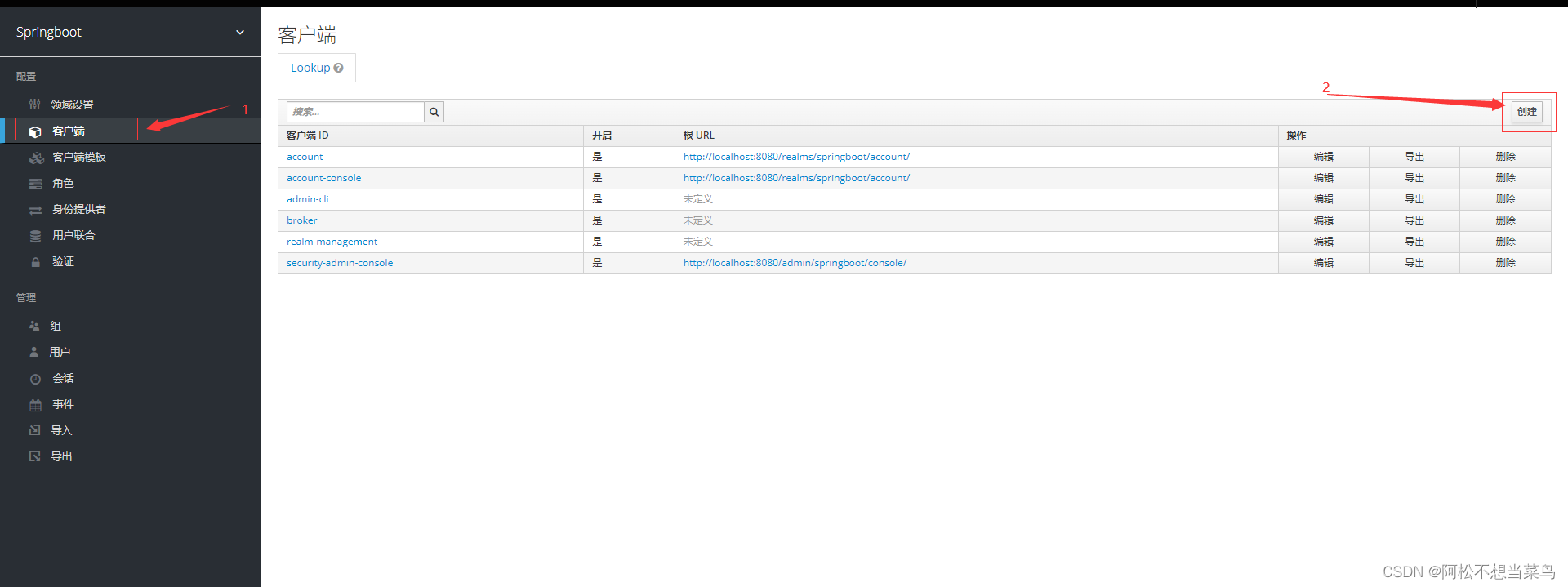Screen dimensions: 1568x587
Task: Click the 组 users icon
Action: click(x=34, y=326)
